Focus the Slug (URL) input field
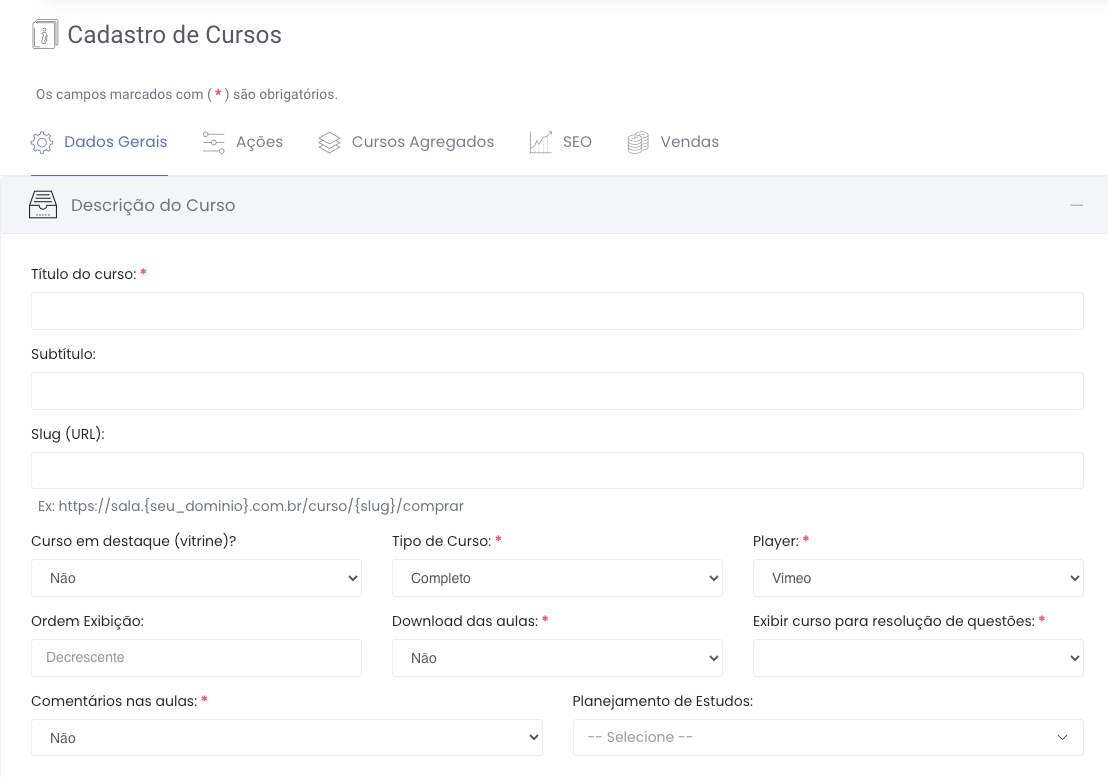 coord(557,471)
